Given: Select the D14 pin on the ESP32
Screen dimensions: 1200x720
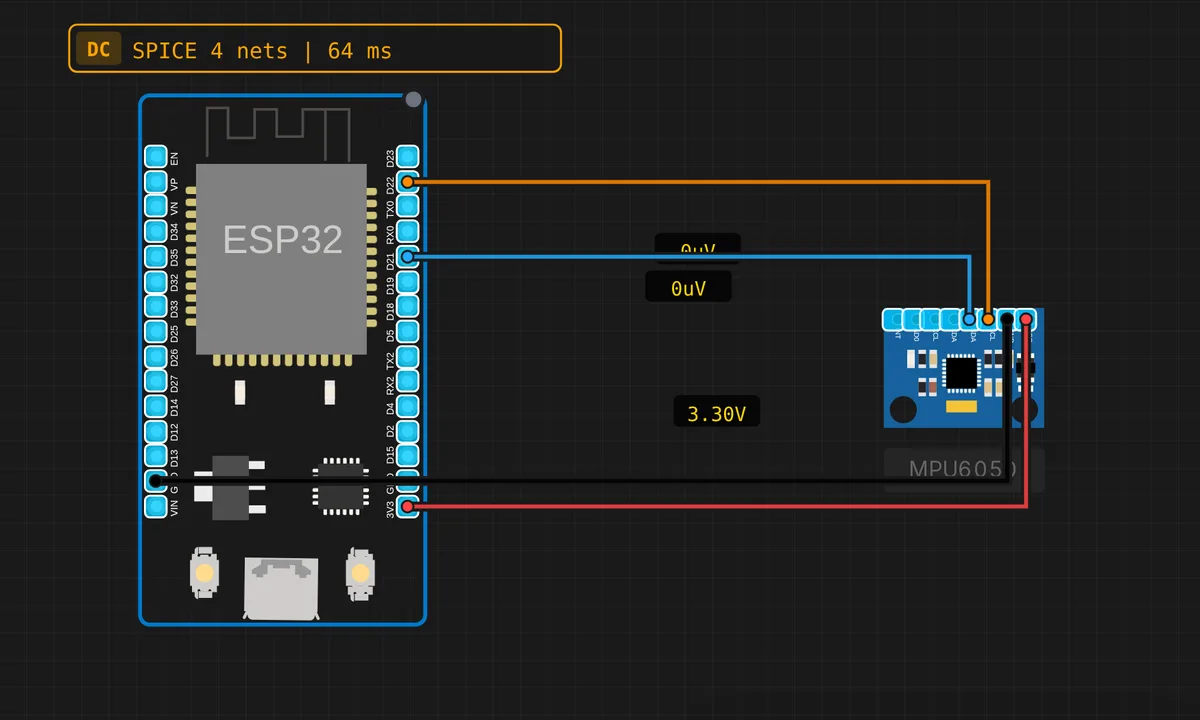Looking at the screenshot, I should point(156,407).
